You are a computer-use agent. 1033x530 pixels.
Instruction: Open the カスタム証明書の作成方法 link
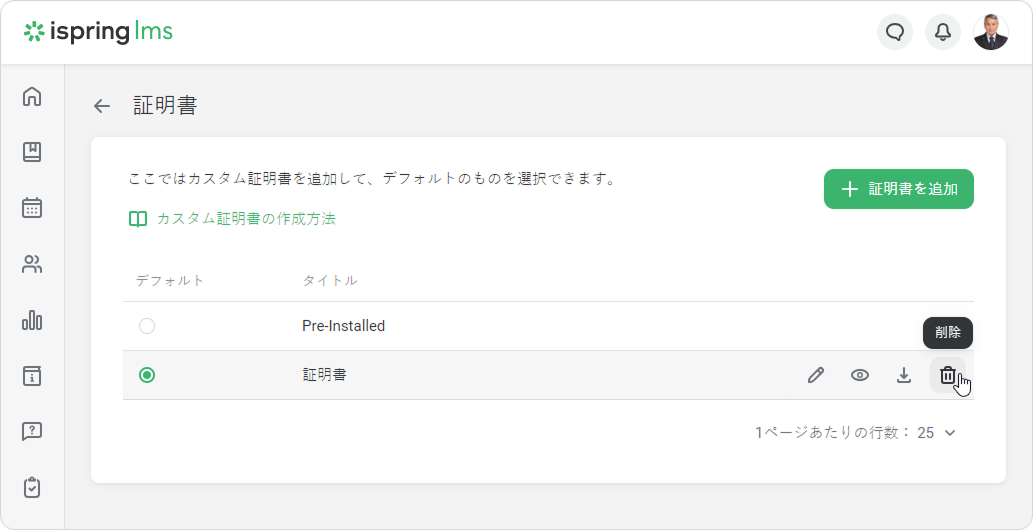coord(245,218)
